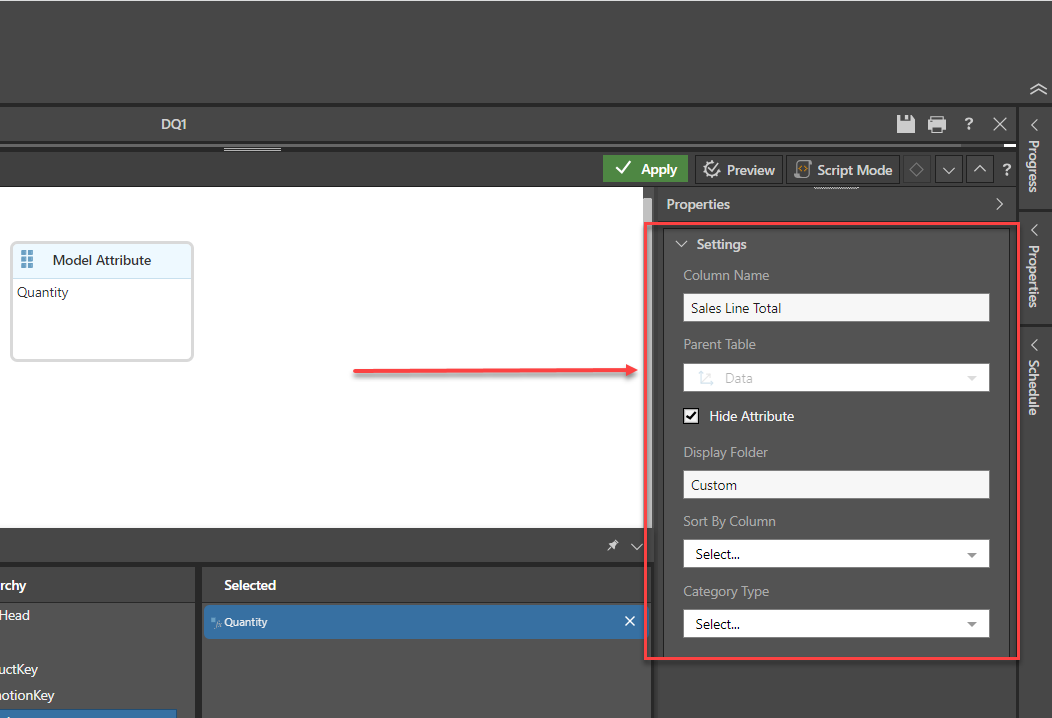The width and height of the screenshot is (1052, 718).
Task: Open the Progress side tab
Action: [1034, 155]
